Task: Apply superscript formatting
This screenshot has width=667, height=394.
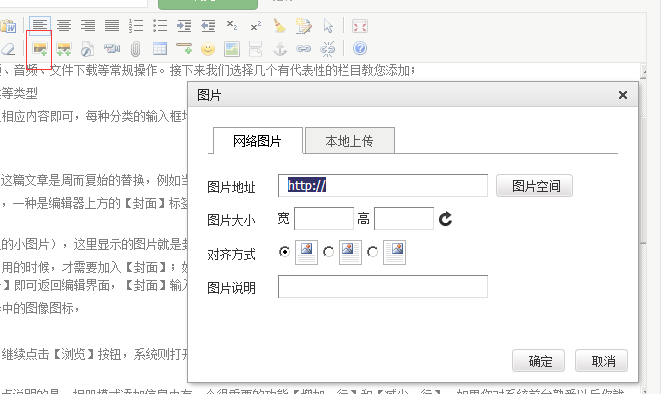Action: pyautogui.click(x=256, y=26)
